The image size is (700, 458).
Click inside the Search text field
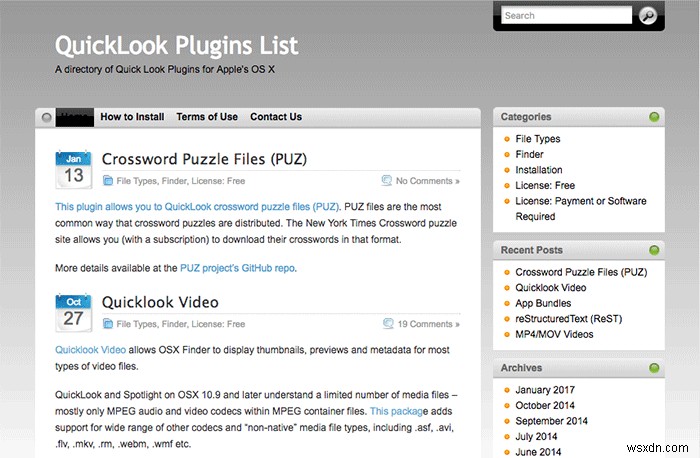566,15
